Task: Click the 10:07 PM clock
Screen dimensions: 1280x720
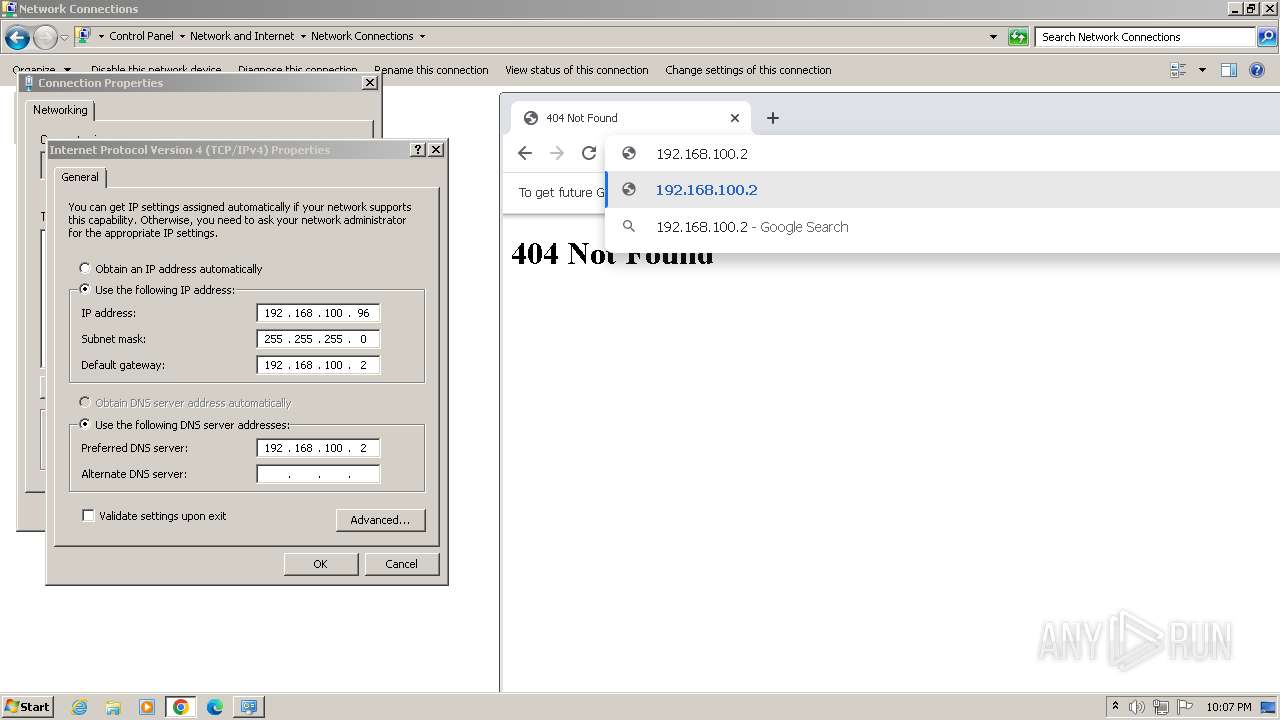Action: [1229, 707]
